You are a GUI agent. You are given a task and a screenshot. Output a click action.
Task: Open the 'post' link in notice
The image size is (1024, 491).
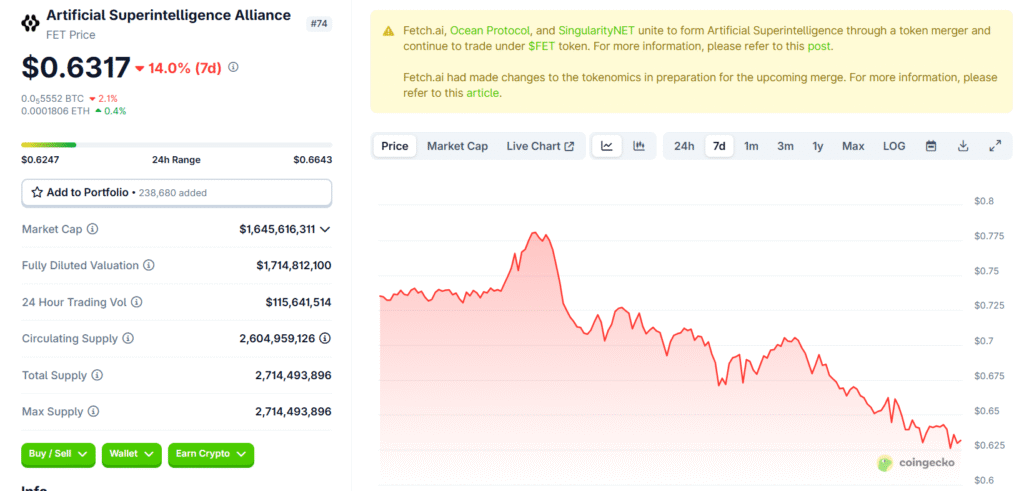tap(820, 46)
